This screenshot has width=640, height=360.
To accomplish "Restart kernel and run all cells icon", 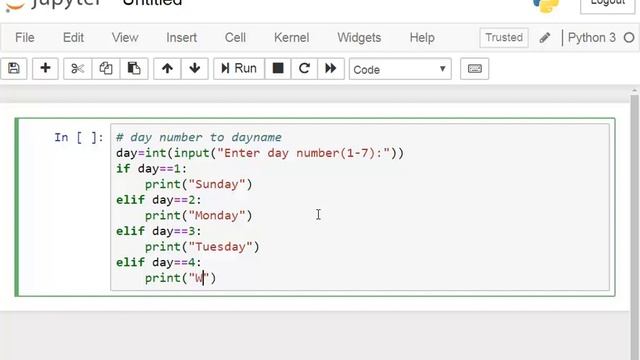I will point(331,69).
